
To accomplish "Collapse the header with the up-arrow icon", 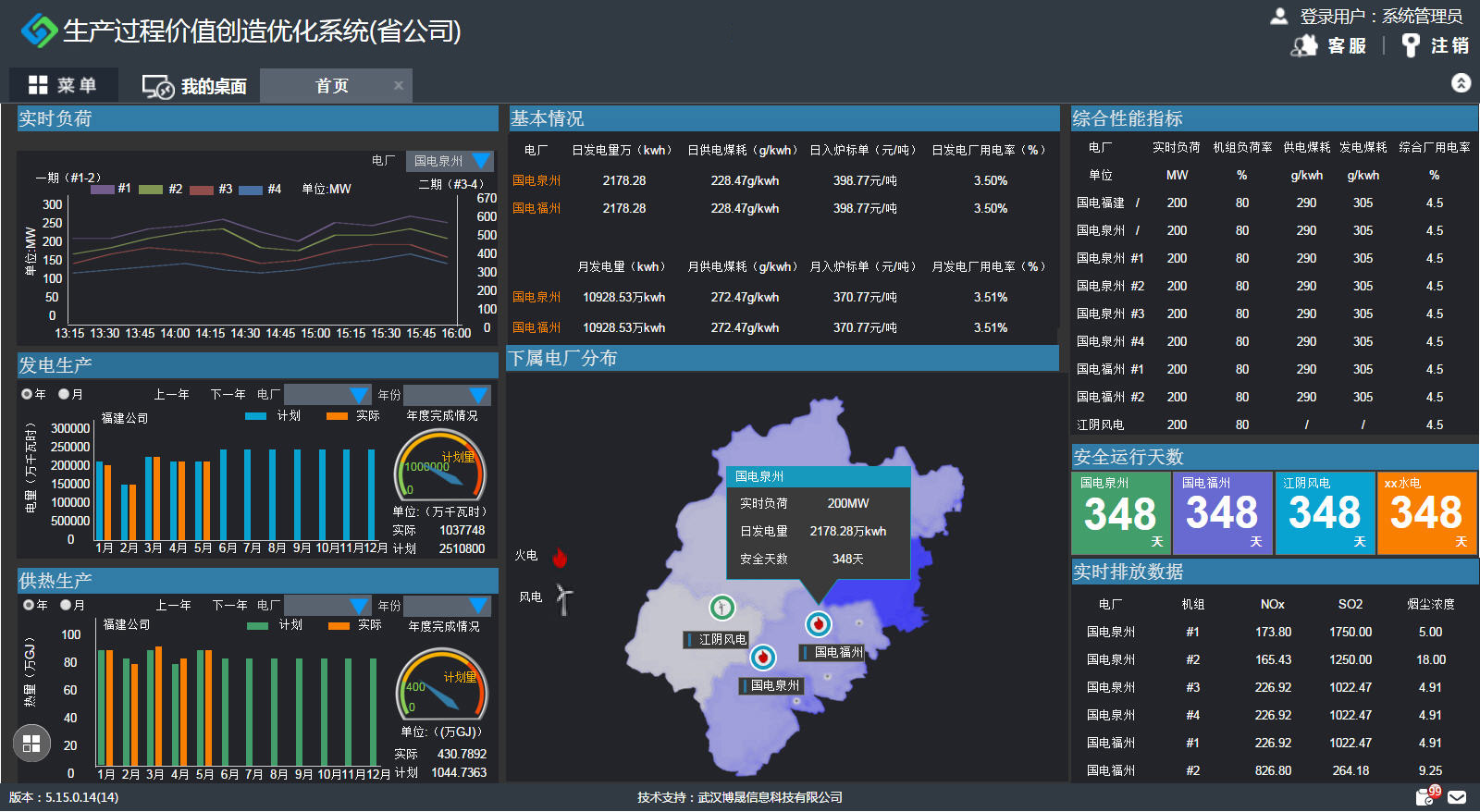I will (1461, 83).
